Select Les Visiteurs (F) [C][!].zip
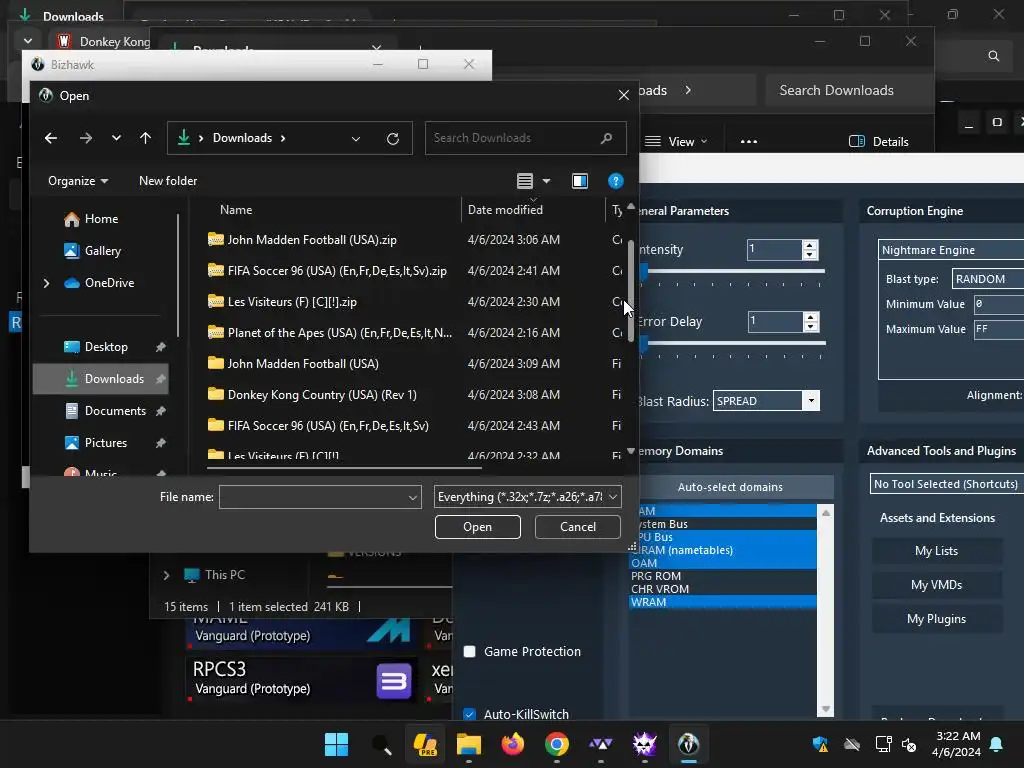The height and width of the screenshot is (768, 1024). coord(292,302)
